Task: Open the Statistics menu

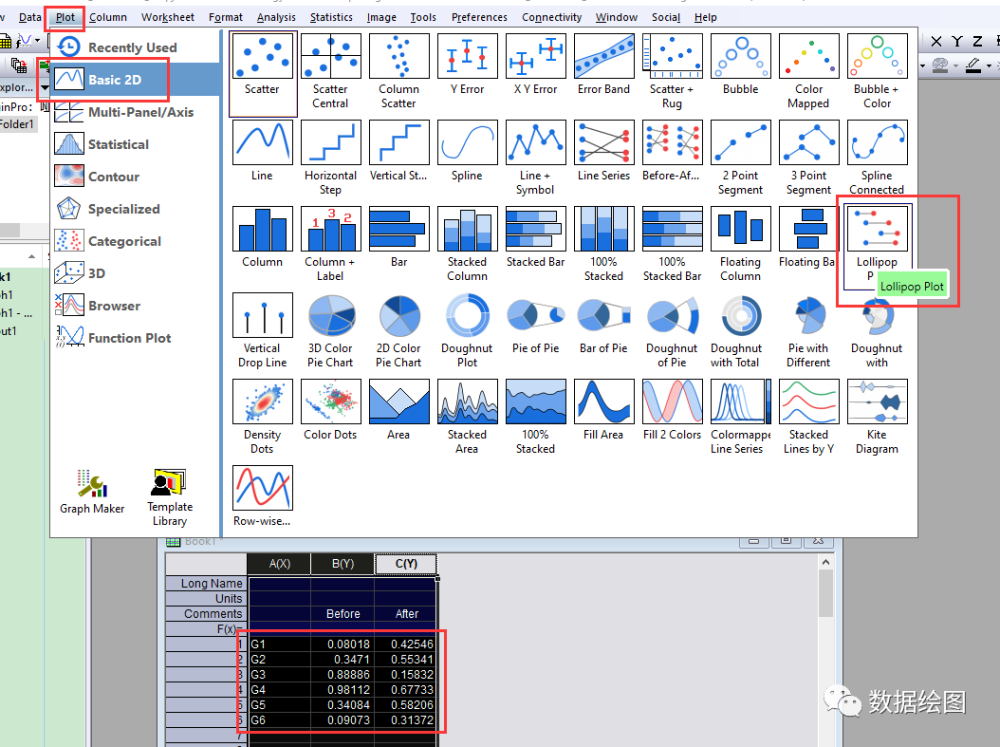Action: 331,17
